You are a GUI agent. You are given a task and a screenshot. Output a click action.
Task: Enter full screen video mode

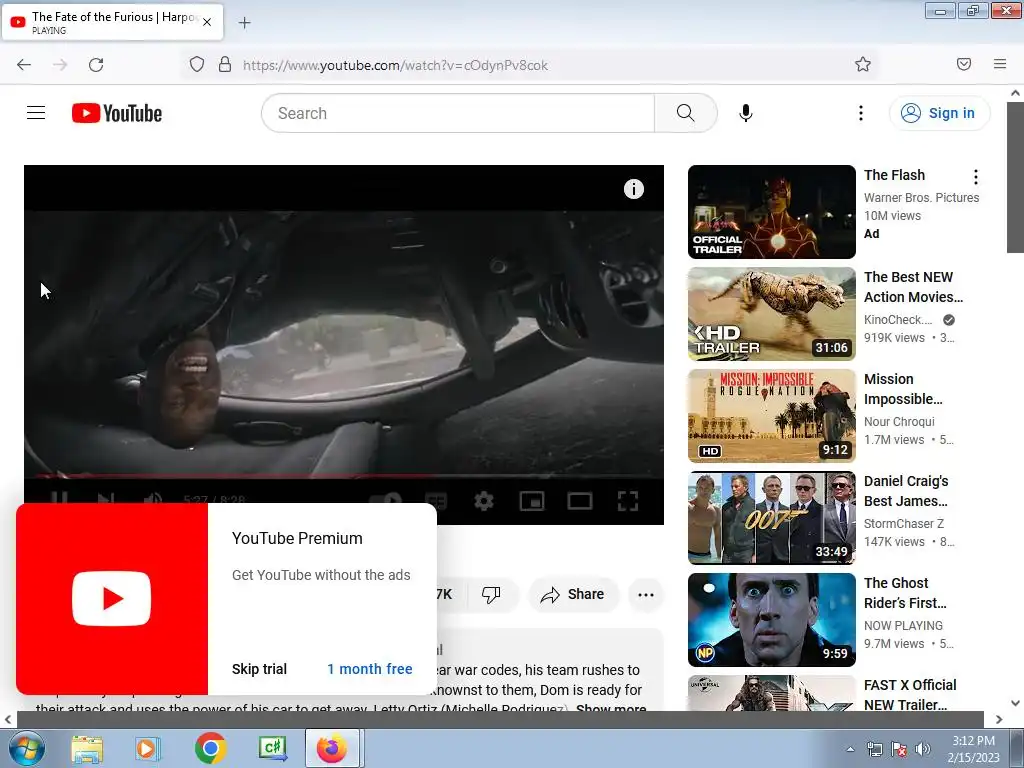pos(628,501)
